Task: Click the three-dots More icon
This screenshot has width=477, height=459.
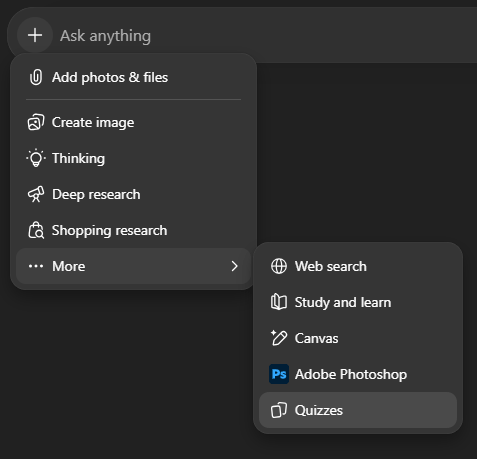Action: pos(36,266)
